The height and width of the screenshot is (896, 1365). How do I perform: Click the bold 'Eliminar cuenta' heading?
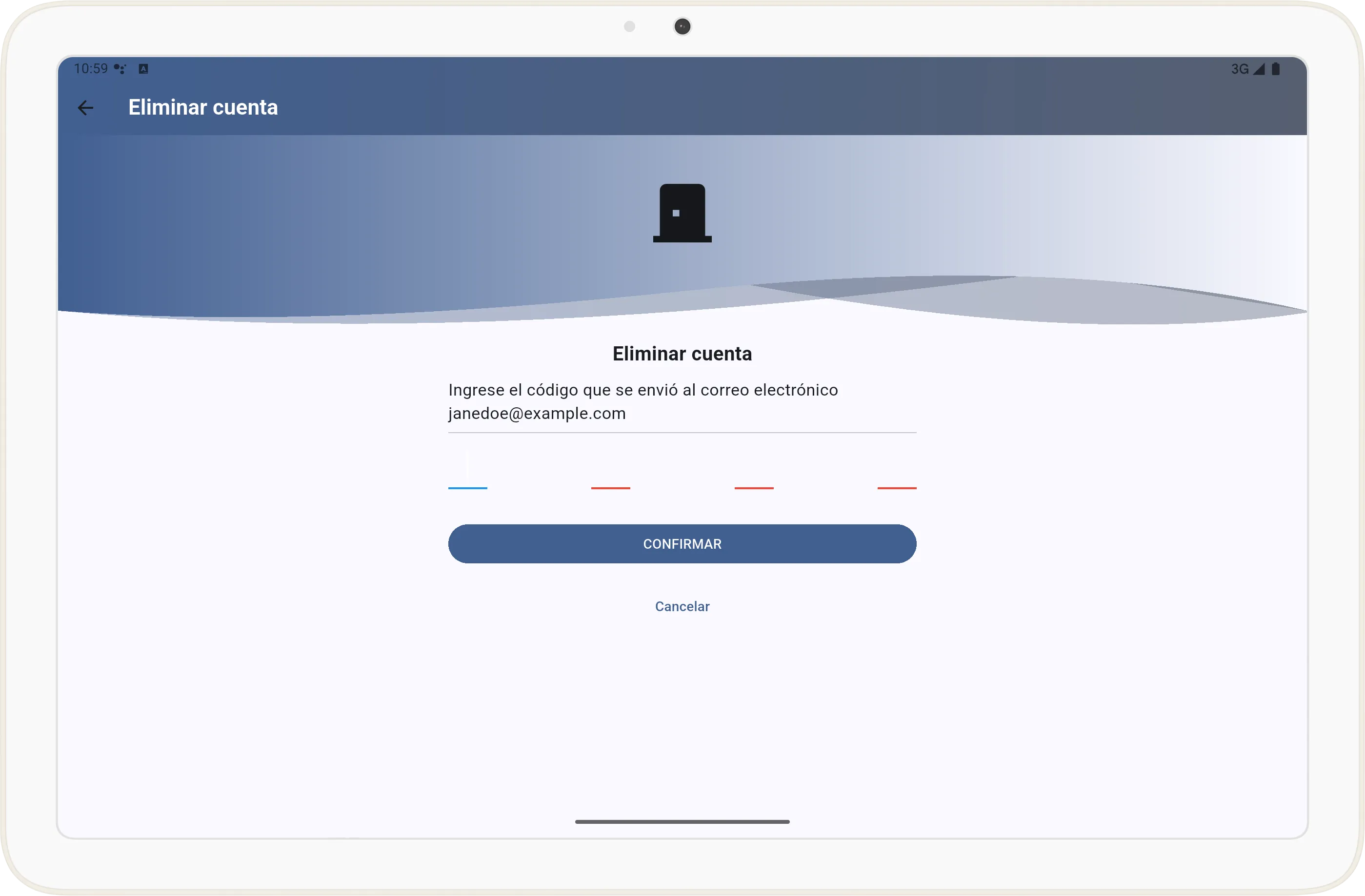point(682,354)
